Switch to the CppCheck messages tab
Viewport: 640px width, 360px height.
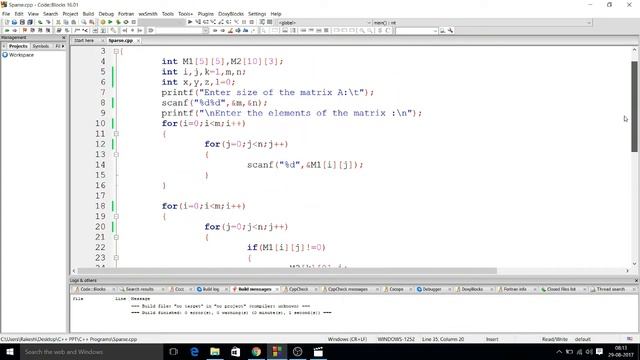pos(348,289)
